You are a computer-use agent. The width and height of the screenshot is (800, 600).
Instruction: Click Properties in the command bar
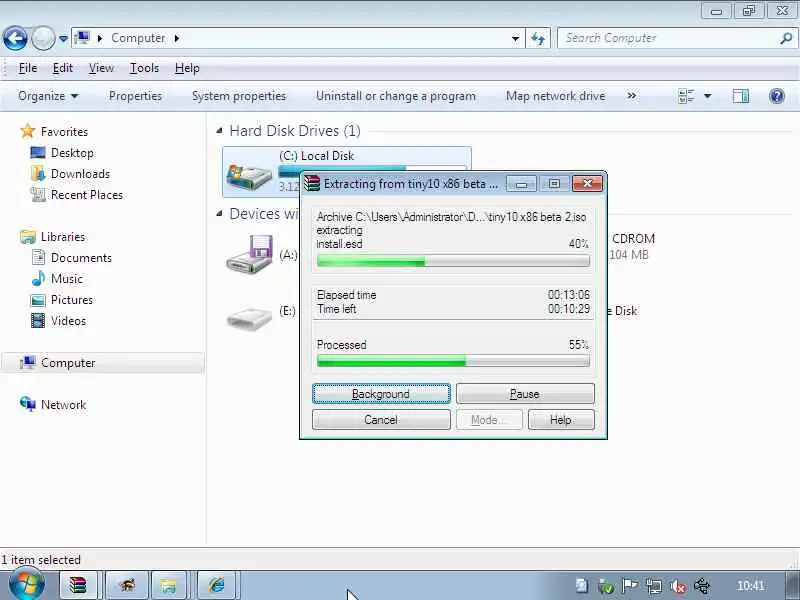click(x=135, y=96)
